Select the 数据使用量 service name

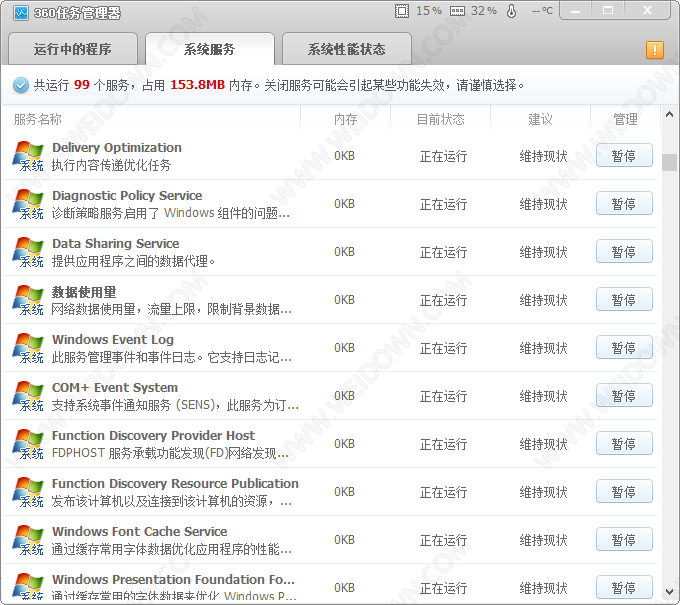tap(84, 292)
